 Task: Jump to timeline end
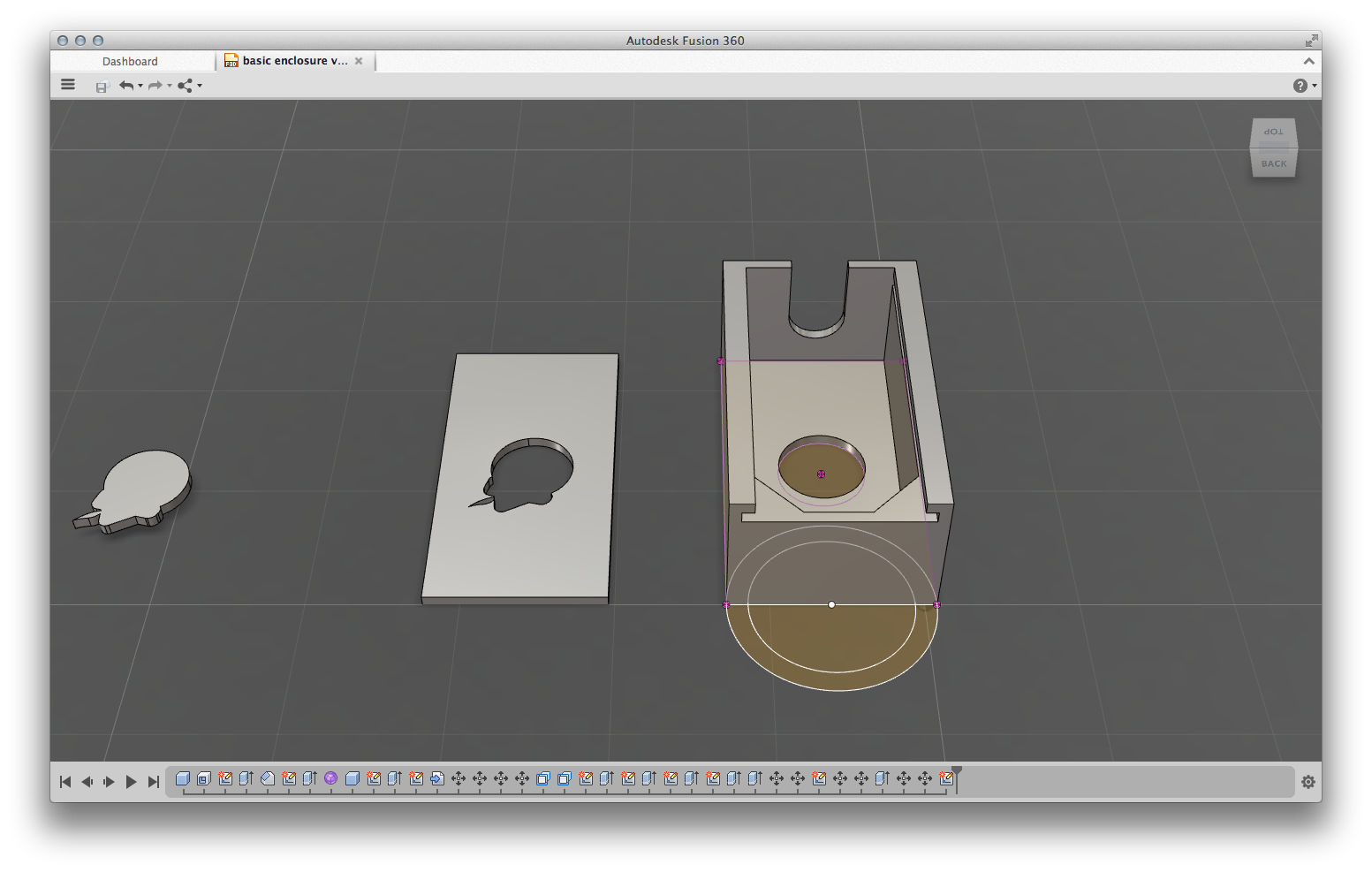[x=153, y=782]
